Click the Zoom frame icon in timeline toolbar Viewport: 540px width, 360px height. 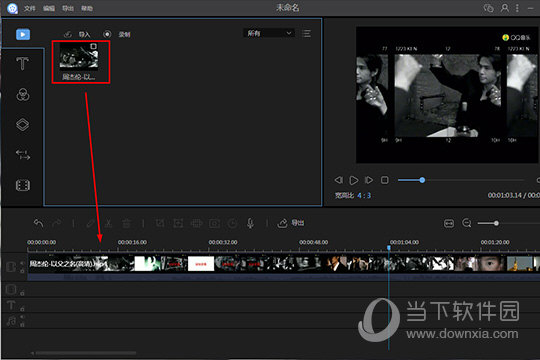178,223
